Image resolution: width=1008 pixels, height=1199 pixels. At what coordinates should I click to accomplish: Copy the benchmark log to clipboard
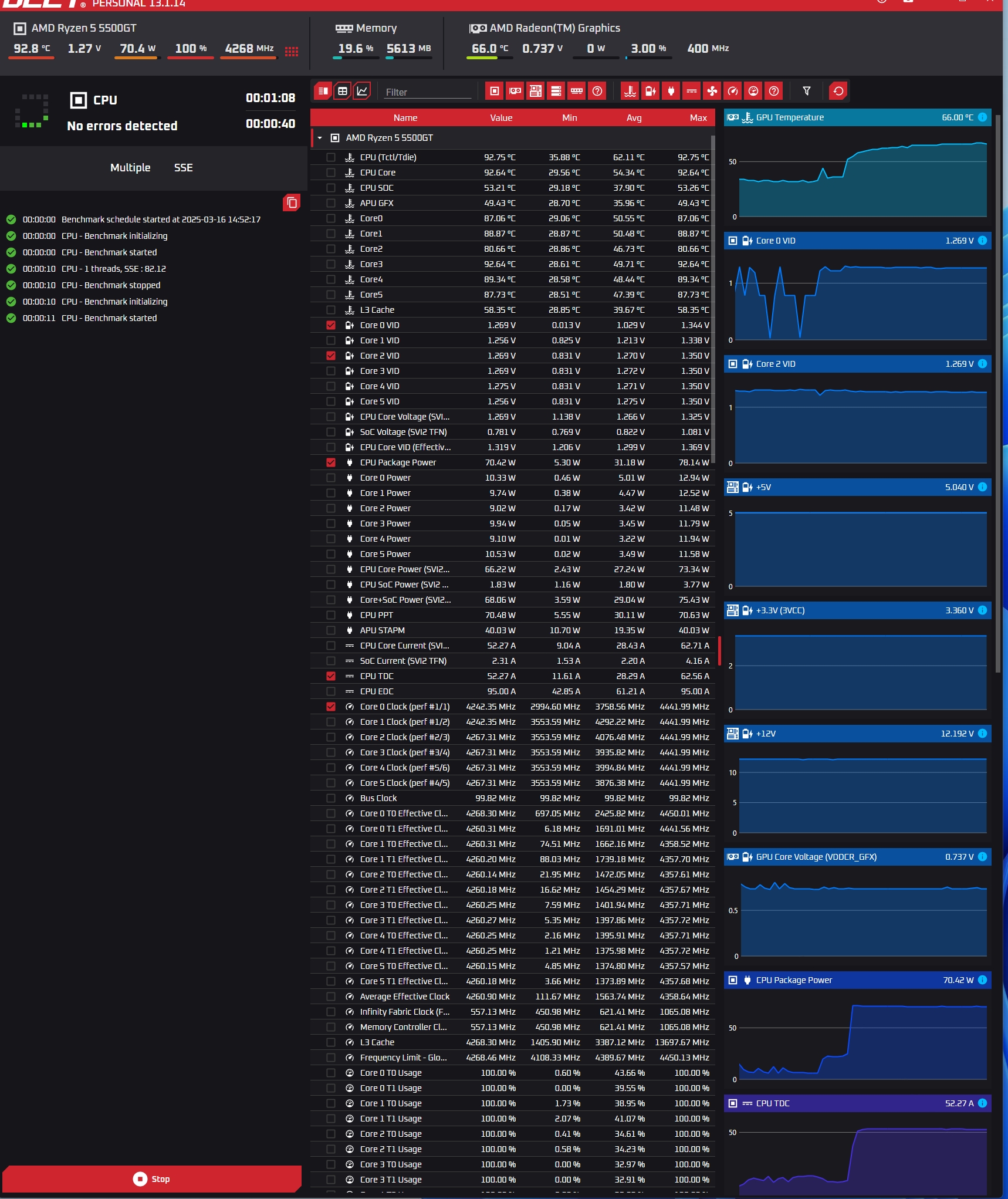(292, 202)
